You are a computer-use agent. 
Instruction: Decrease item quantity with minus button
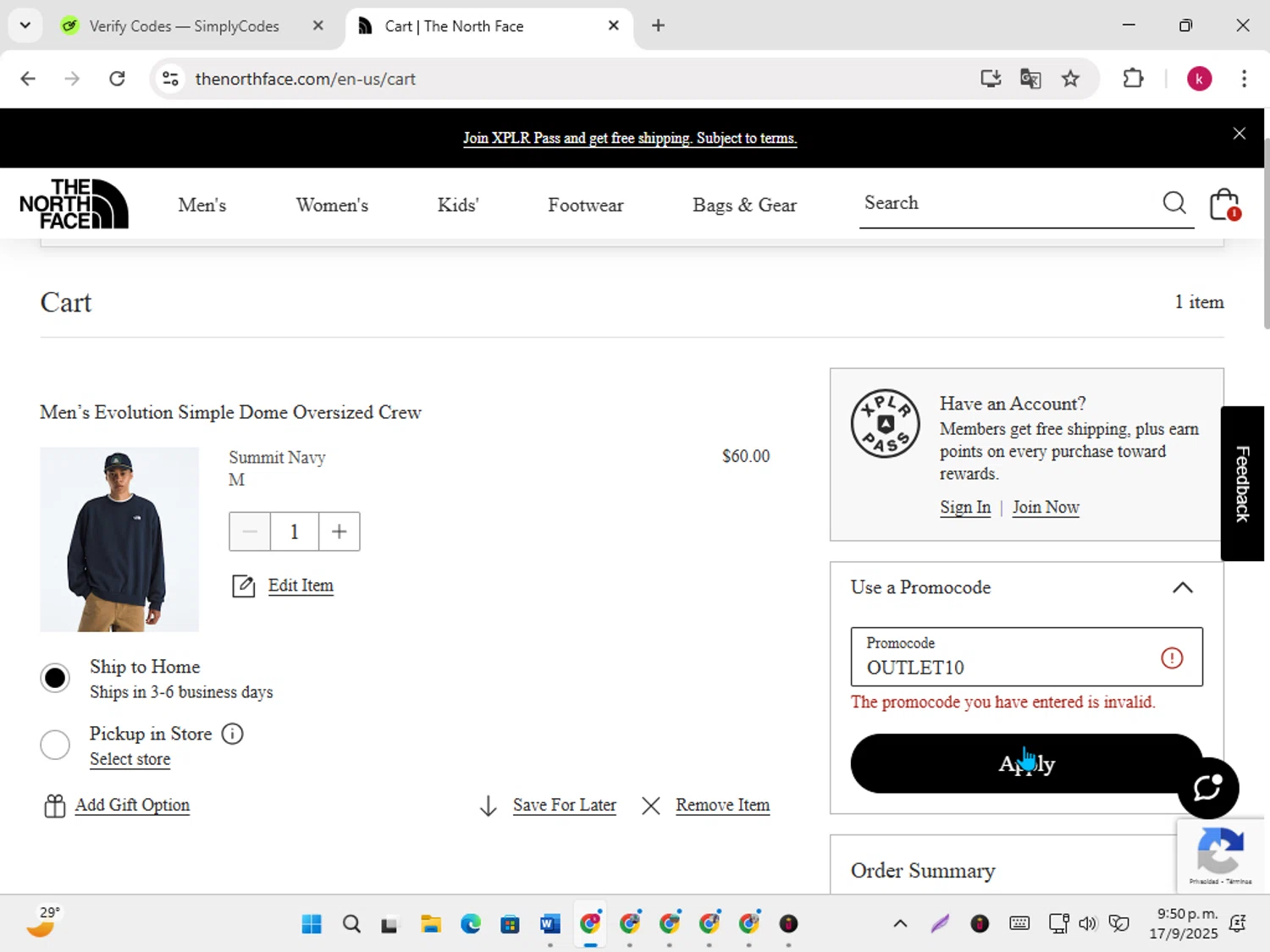[x=250, y=531]
